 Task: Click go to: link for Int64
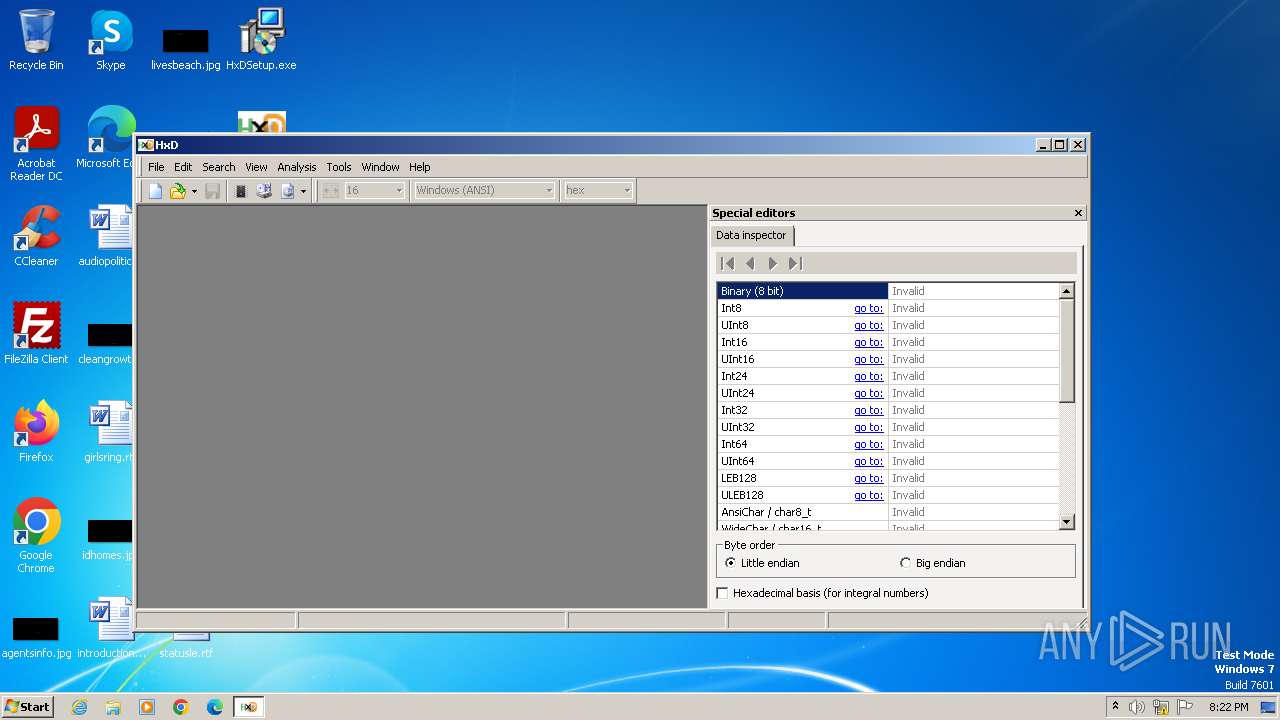point(868,444)
